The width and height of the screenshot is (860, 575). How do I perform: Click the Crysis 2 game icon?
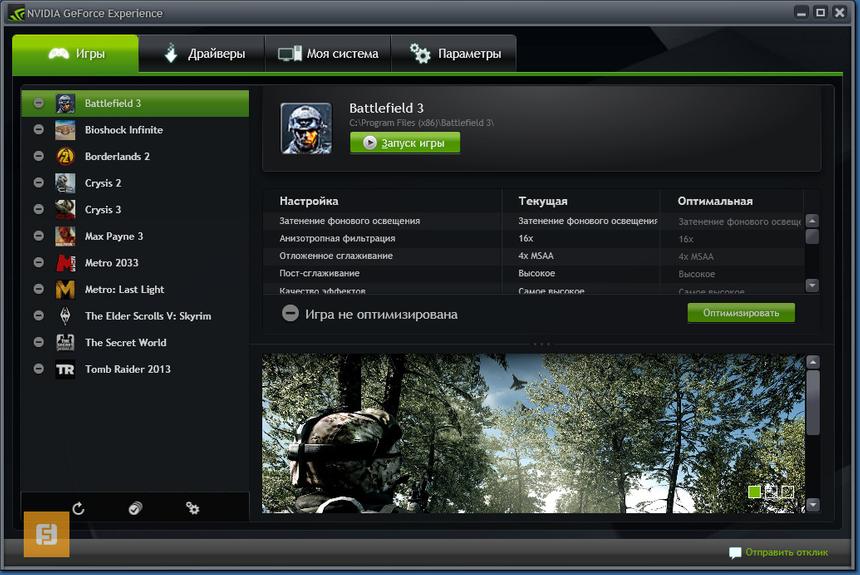65,183
